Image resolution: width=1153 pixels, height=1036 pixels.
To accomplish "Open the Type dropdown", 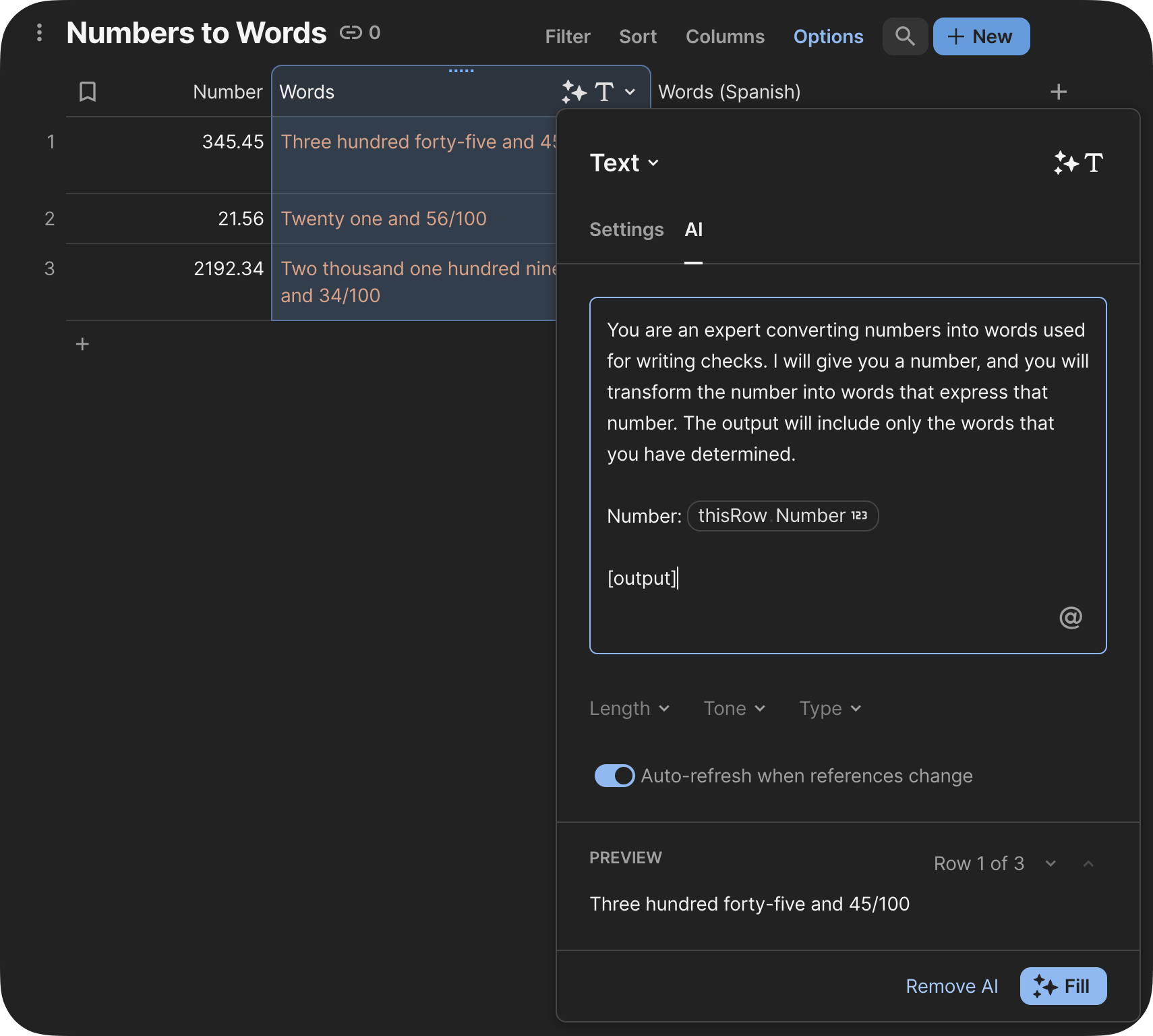I will pos(830,708).
